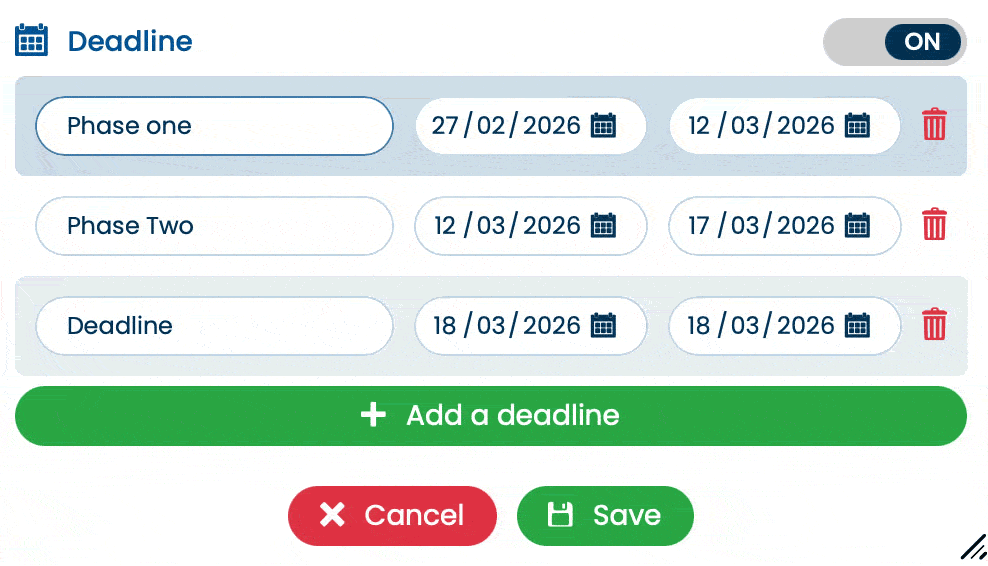Screen dimensions: 988x566
Task: Open calendar for Phase Two end date
Action: click(x=857, y=226)
